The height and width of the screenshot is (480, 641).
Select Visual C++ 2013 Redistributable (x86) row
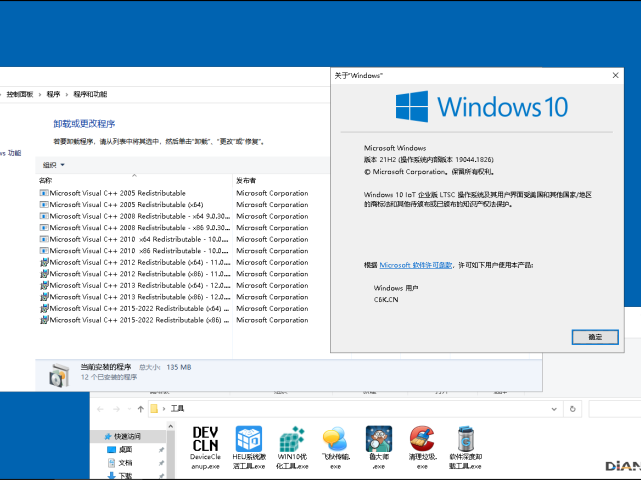(x=134, y=297)
